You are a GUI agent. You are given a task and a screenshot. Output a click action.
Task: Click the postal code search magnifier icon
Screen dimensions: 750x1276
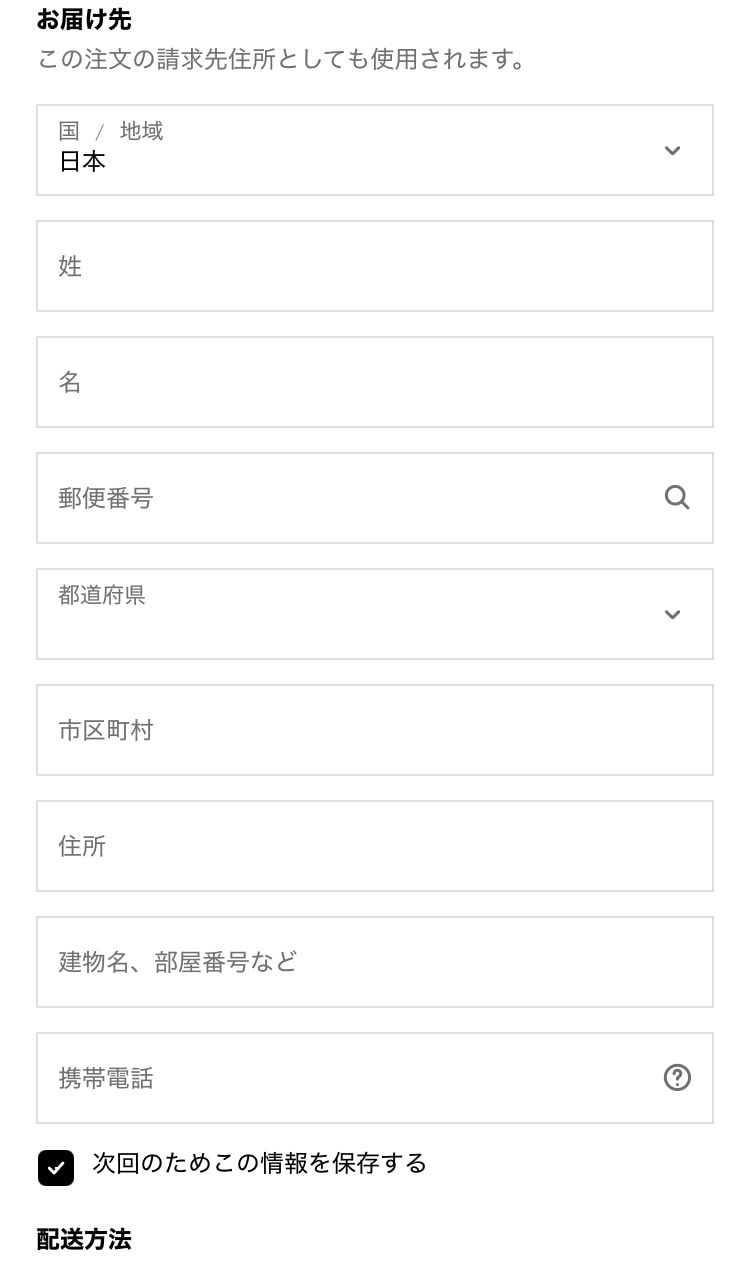[677, 497]
